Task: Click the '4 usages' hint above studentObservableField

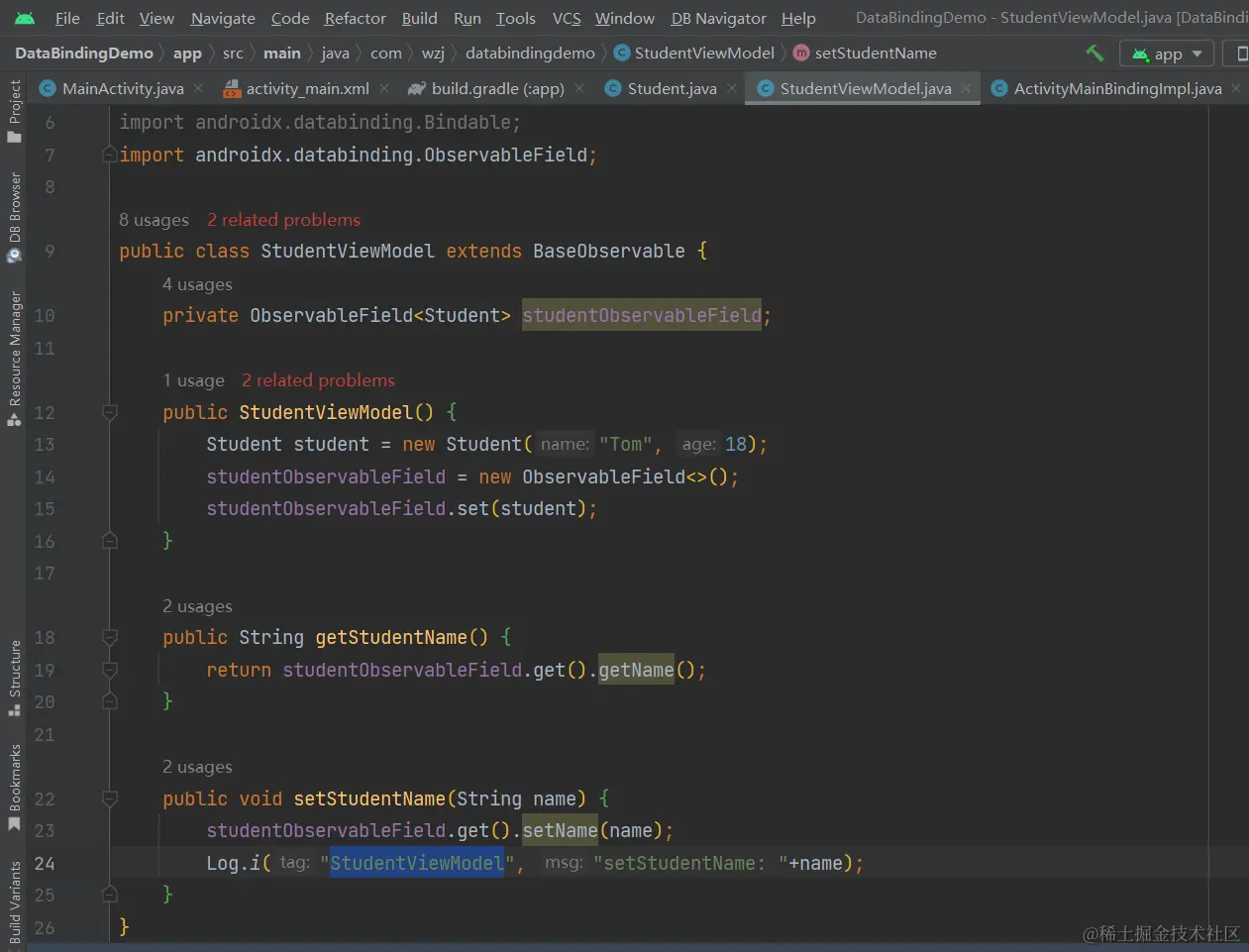Action: pos(197,284)
